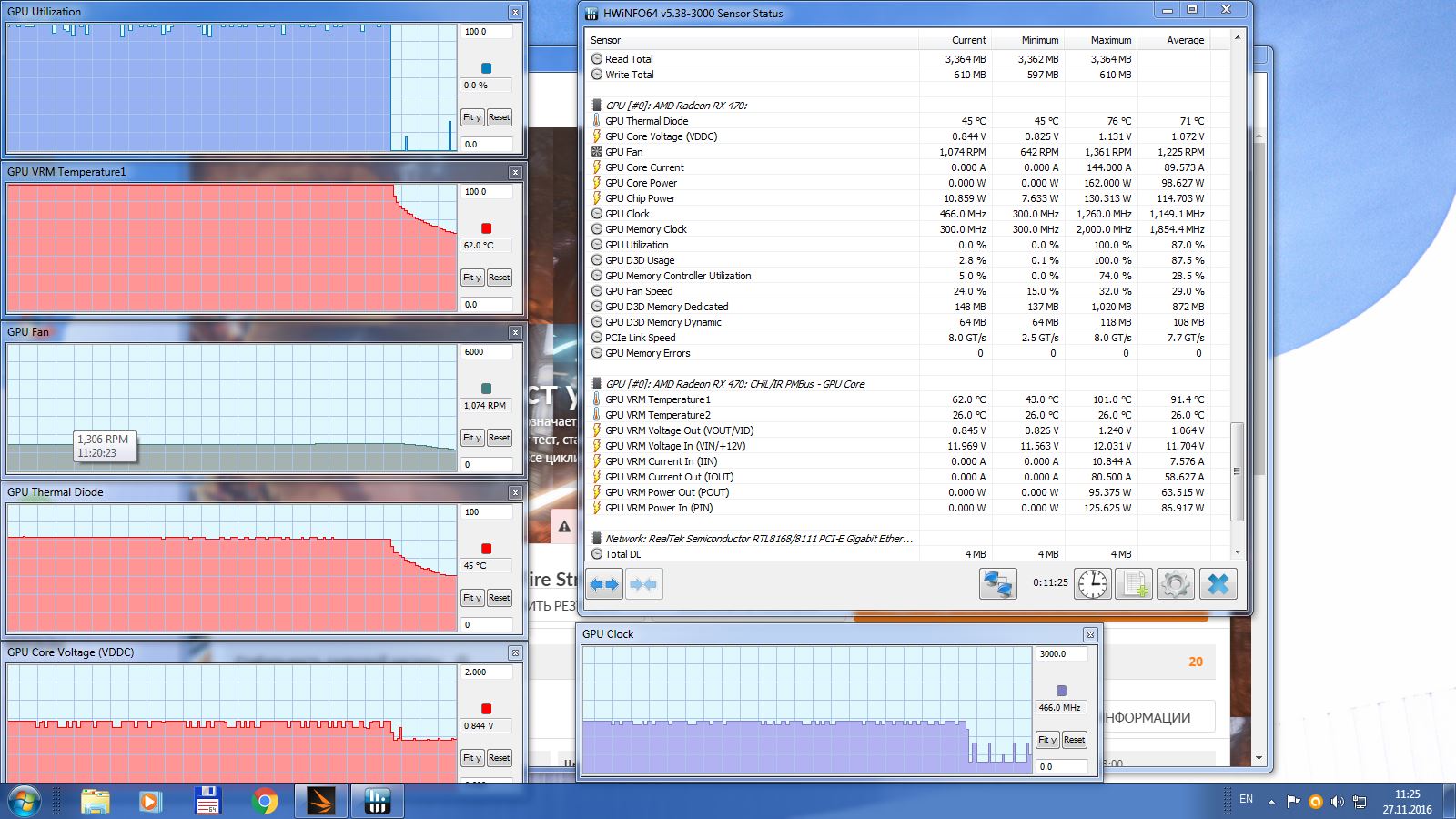This screenshot has width=1456, height=819.
Task: Click the blue color swatch in GPU Utilization
Action: click(486, 68)
